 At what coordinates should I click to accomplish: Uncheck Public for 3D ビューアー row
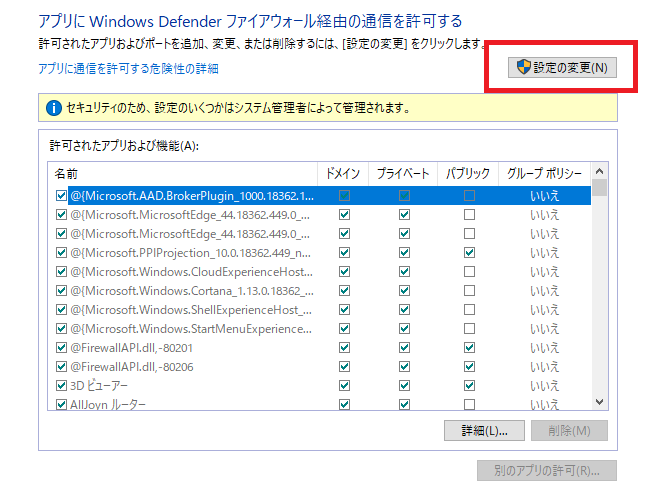469,386
